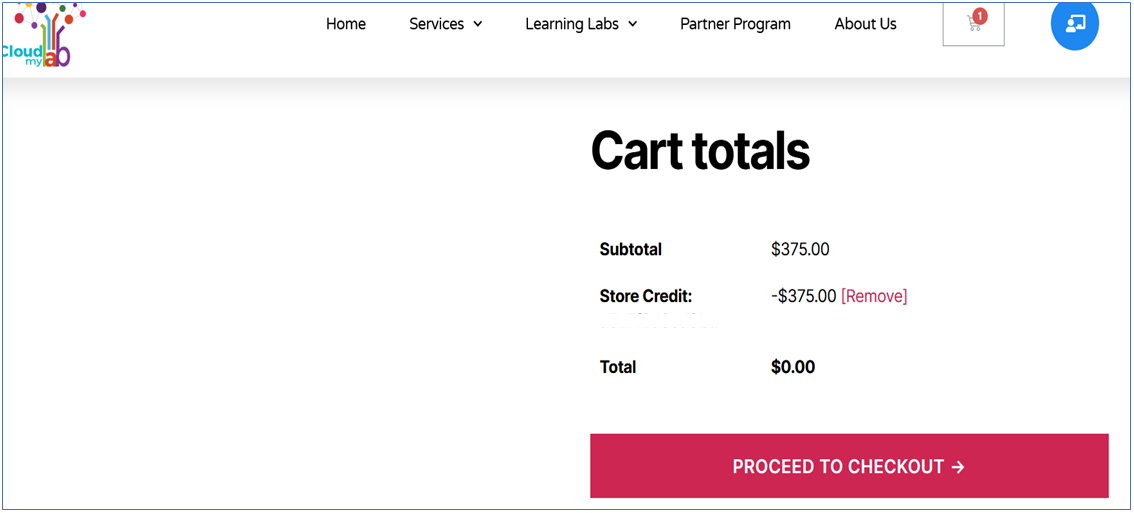Navigate to About Us
Image resolution: width=1134 pixels, height=513 pixels.
(865, 24)
